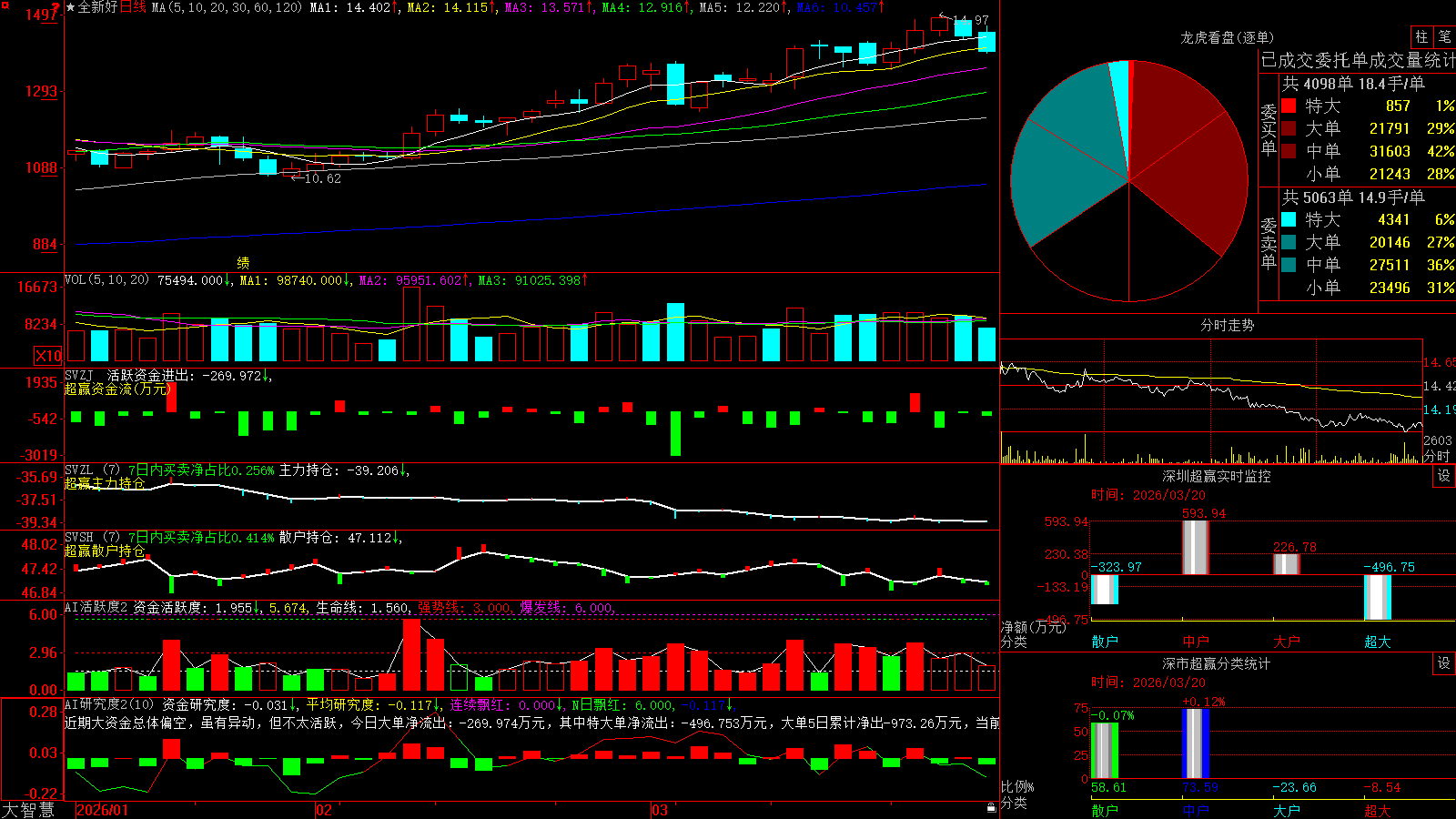Click the 深圳超赢实时监控 panel title
The height and width of the screenshot is (819, 1456).
click(1216, 476)
